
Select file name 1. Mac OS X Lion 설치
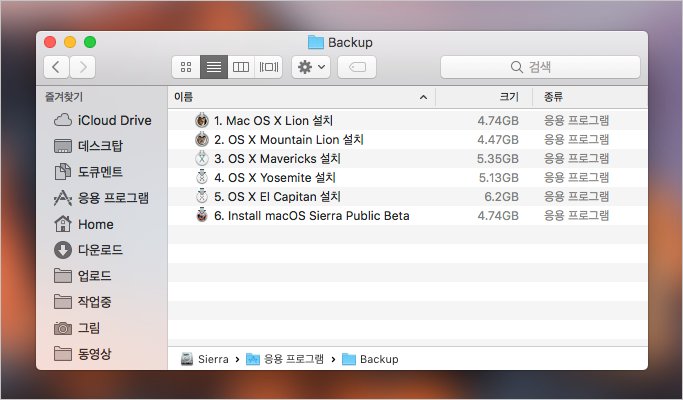(x=274, y=120)
